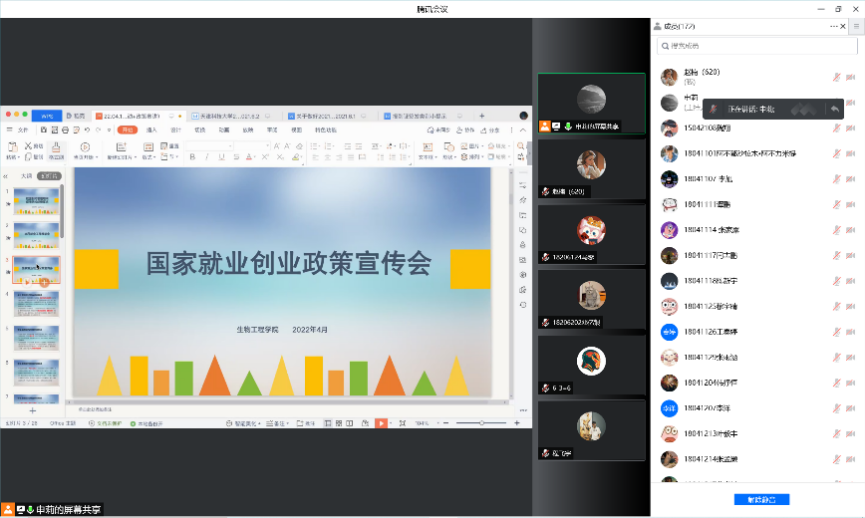Open new tab with plus in WPS tab bar
Image resolution: width=865 pixels, height=518 pixels.
tap(481, 116)
